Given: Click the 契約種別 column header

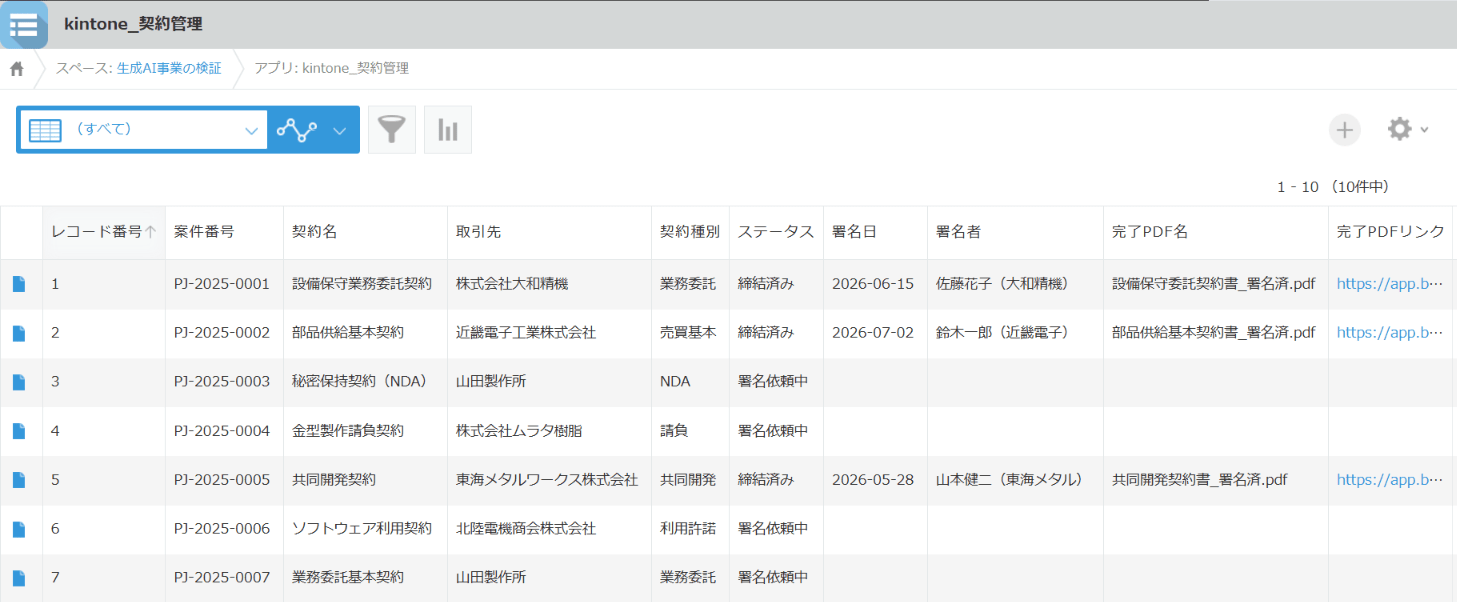Looking at the screenshot, I should [x=689, y=232].
